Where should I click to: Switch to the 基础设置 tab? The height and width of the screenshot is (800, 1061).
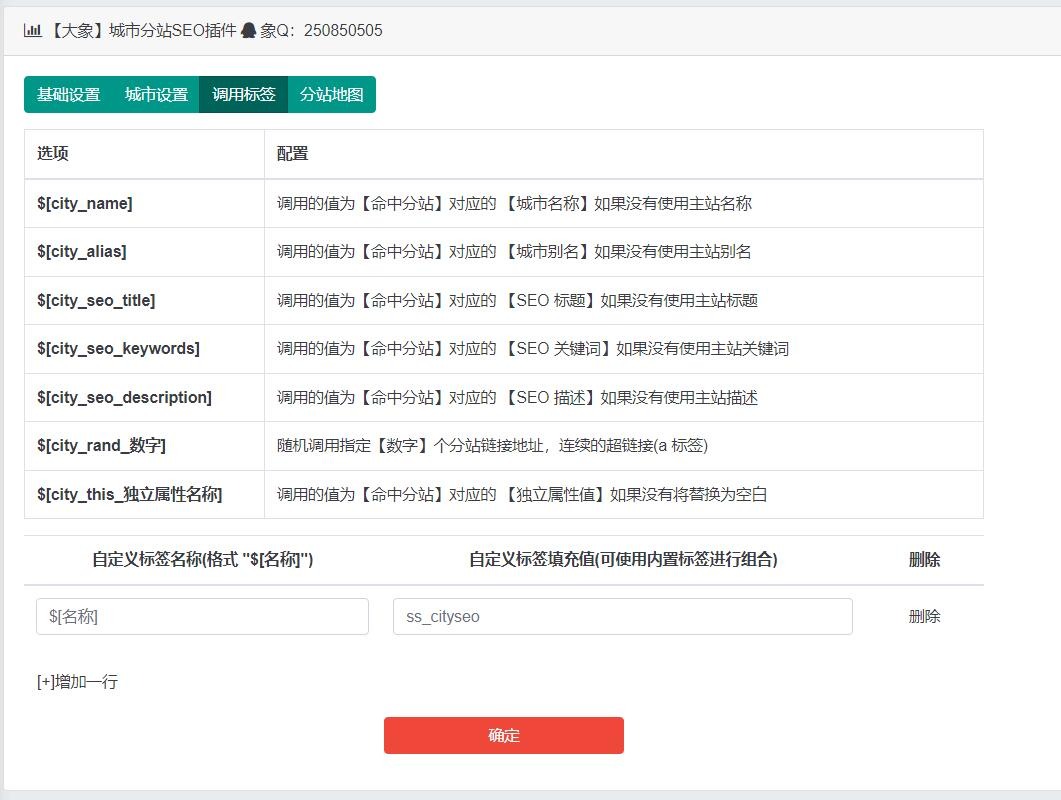point(68,95)
